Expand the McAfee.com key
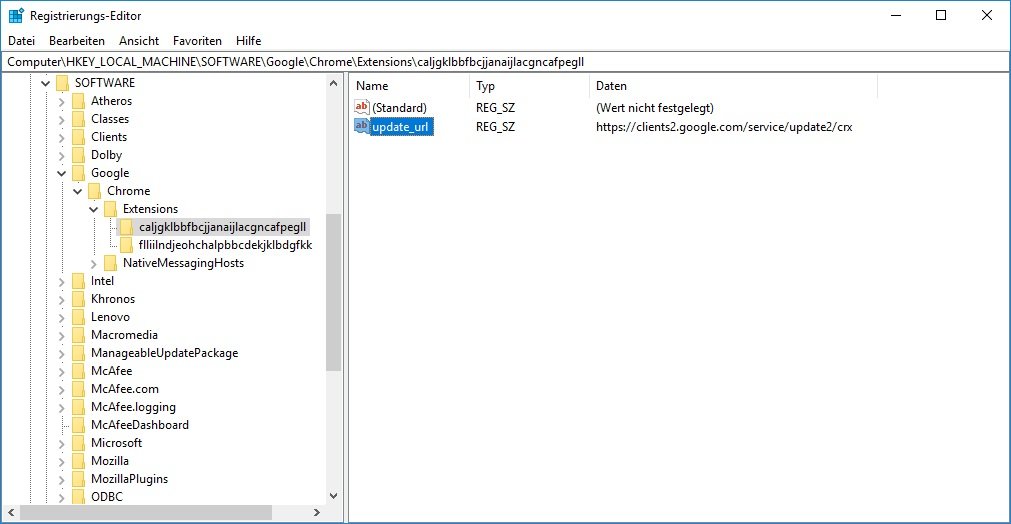This screenshot has width=1011, height=524. tap(61, 390)
